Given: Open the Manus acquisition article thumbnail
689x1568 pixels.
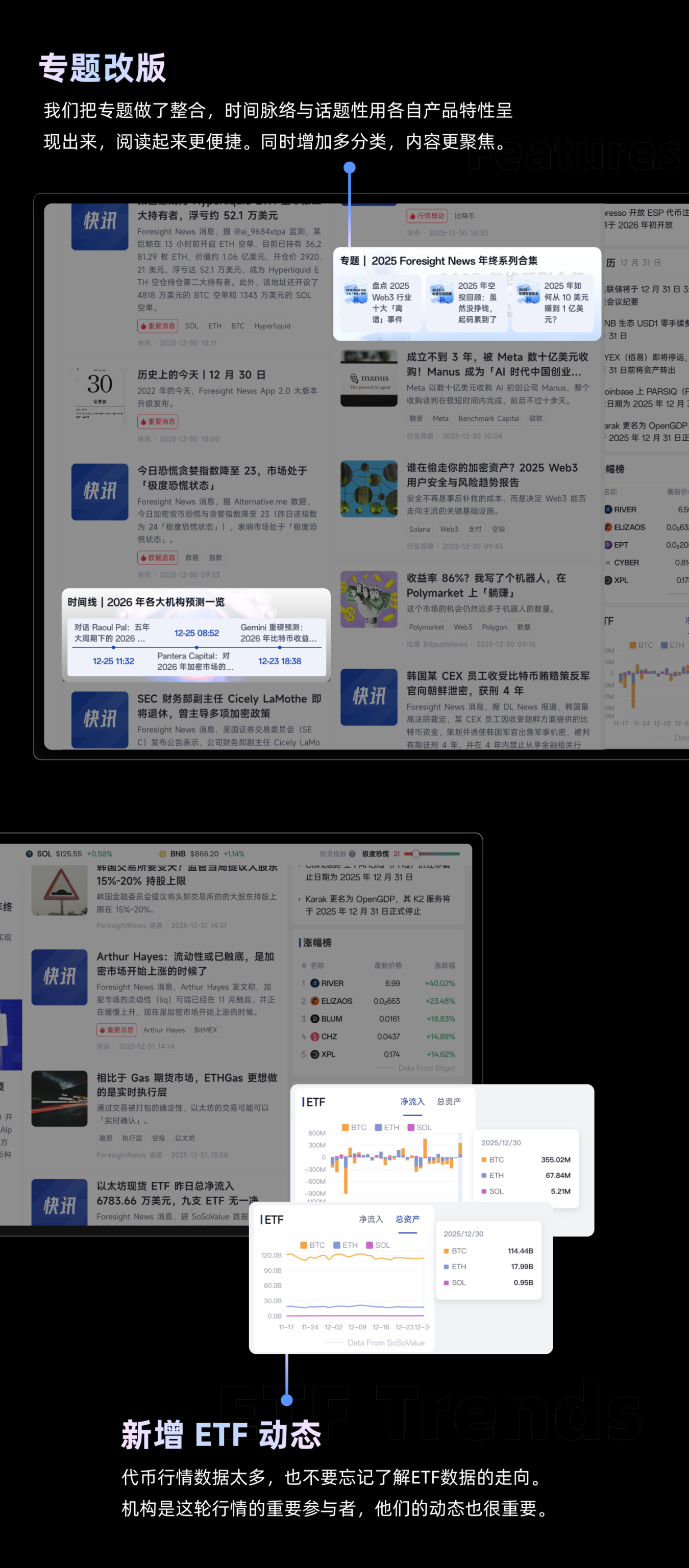Looking at the screenshot, I should (368, 378).
